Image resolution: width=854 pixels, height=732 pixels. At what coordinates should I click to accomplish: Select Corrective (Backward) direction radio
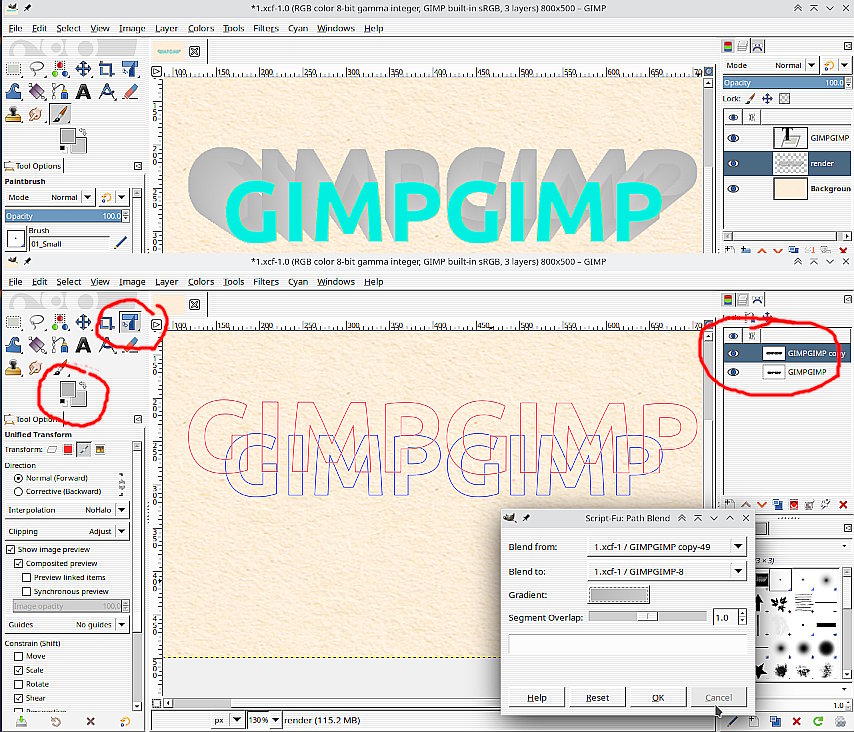coord(19,491)
